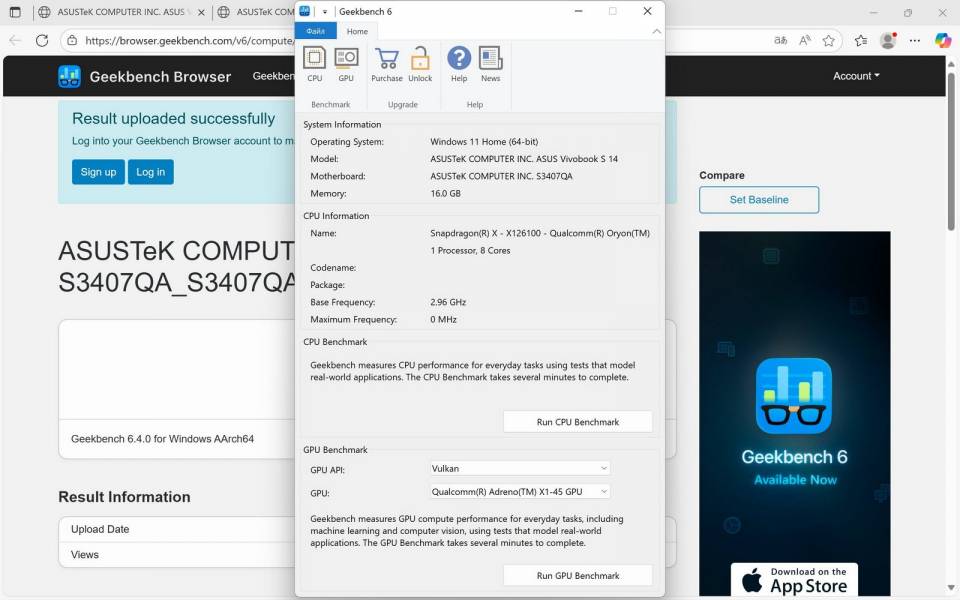The height and width of the screenshot is (600, 960).
Task: Click the Unlock padlock icon
Action: click(x=420, y=60)
